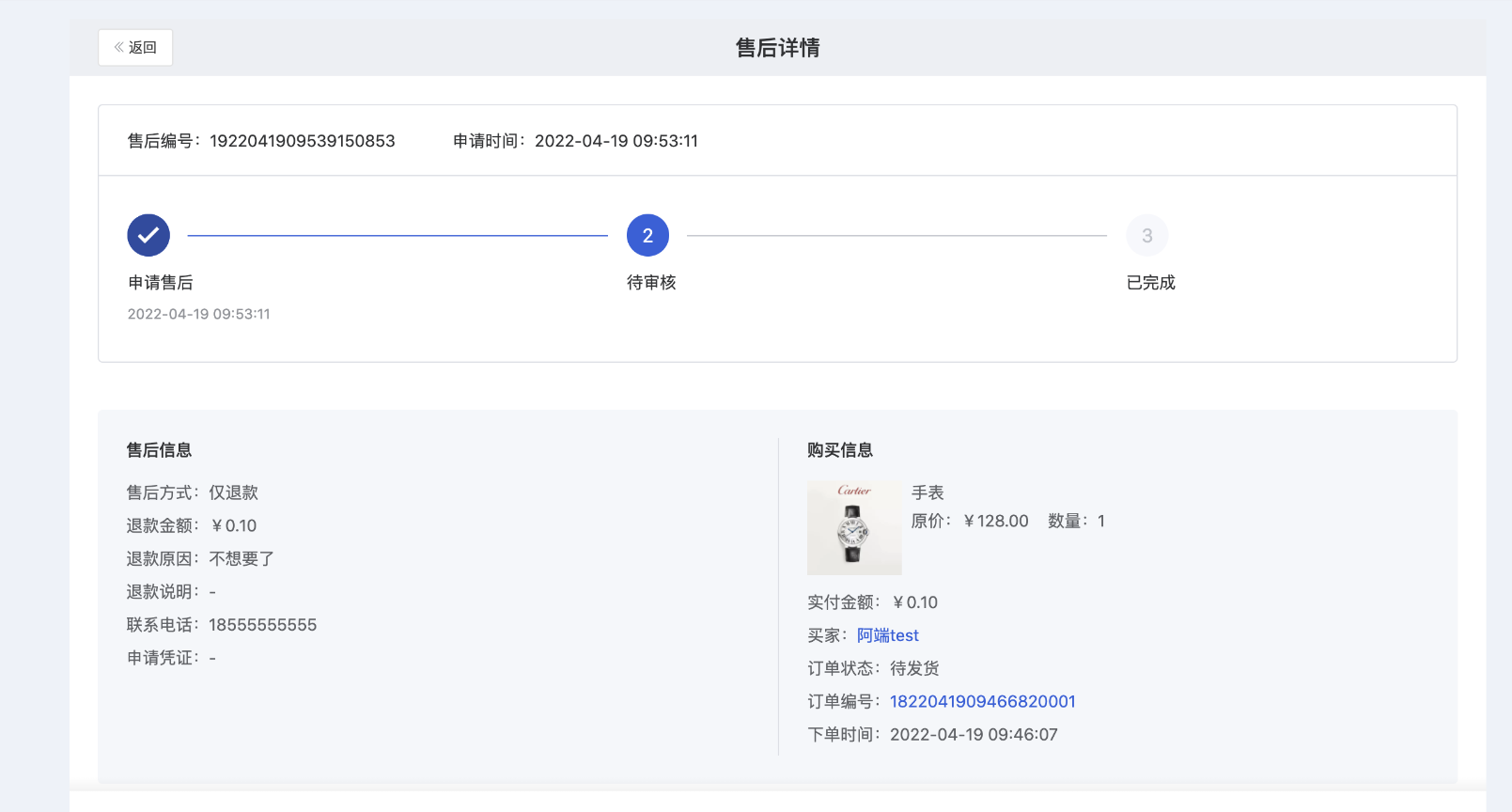Click the 售后详情 page title
The image size is (1512, 812).
(777, 48)
